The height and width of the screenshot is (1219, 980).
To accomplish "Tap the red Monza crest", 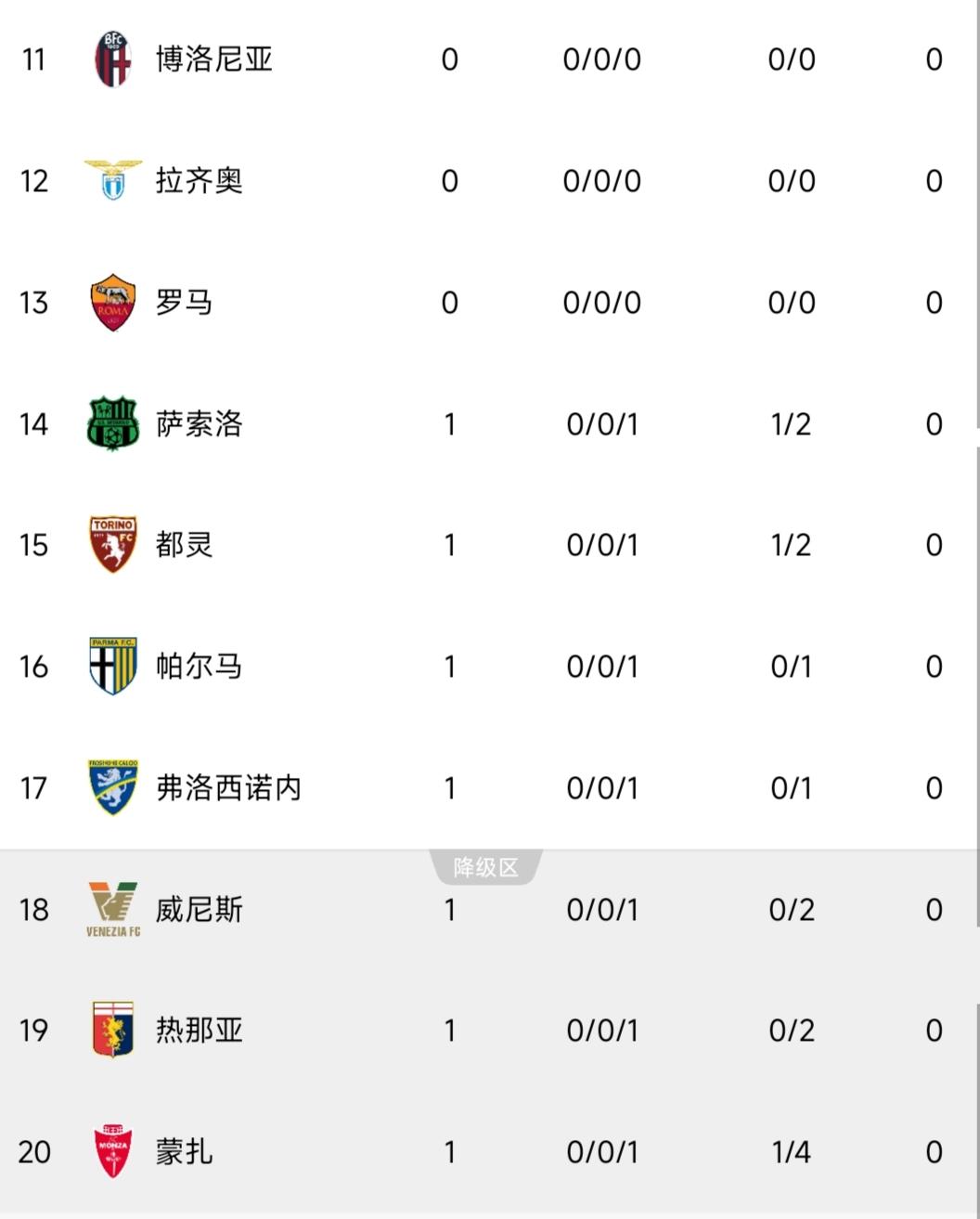I will click(113, 1151).
